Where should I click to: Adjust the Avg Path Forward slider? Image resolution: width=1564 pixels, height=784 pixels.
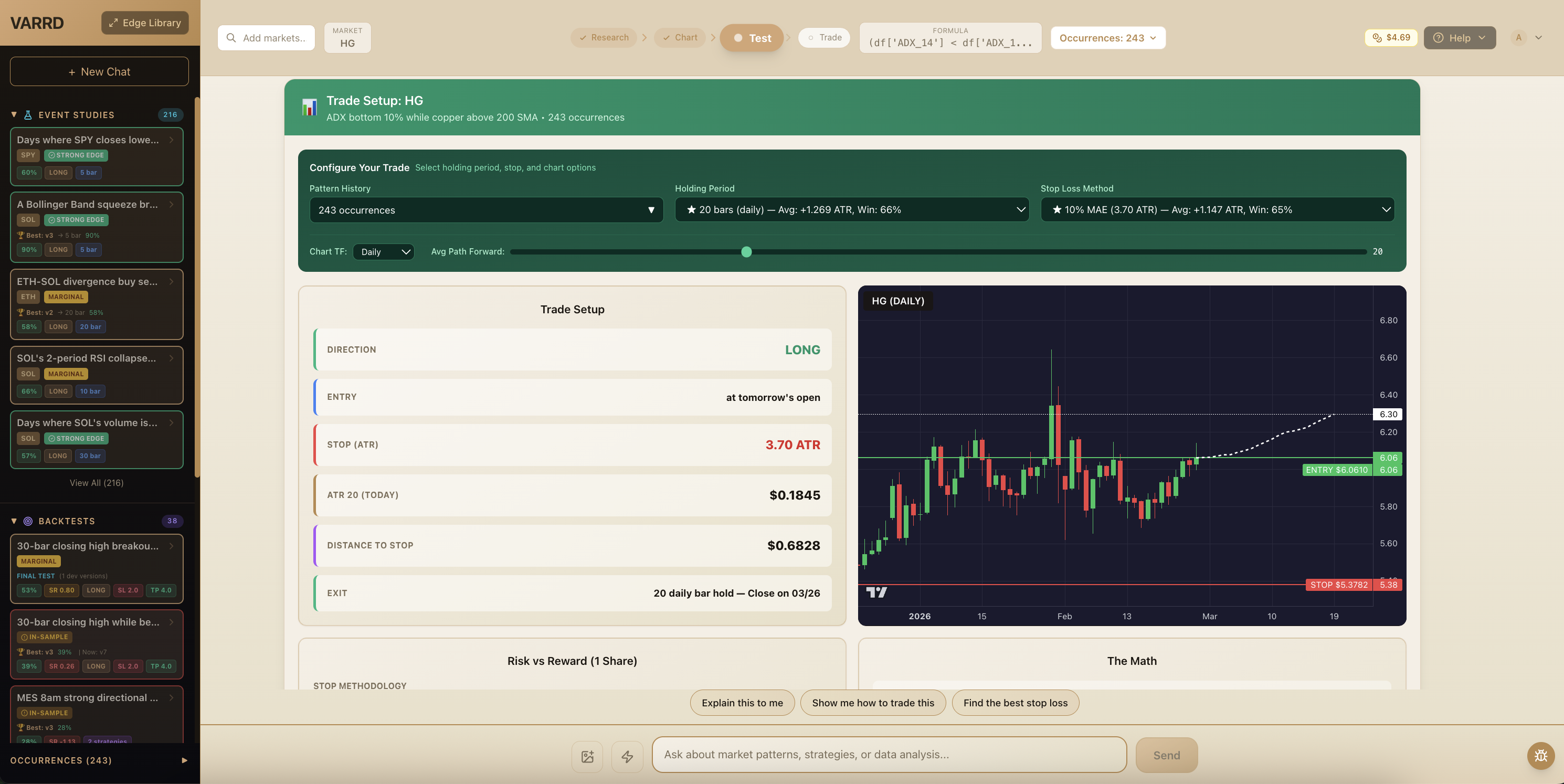pyautogui.click(x=747, y=251)
